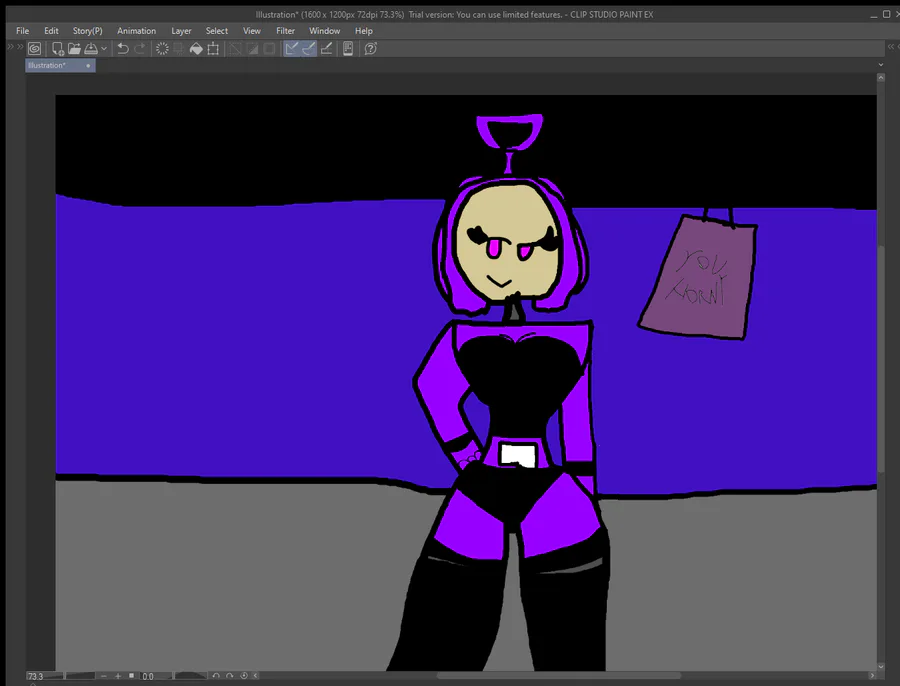Click the Clear (spinning dots) icon

(162, 49)
